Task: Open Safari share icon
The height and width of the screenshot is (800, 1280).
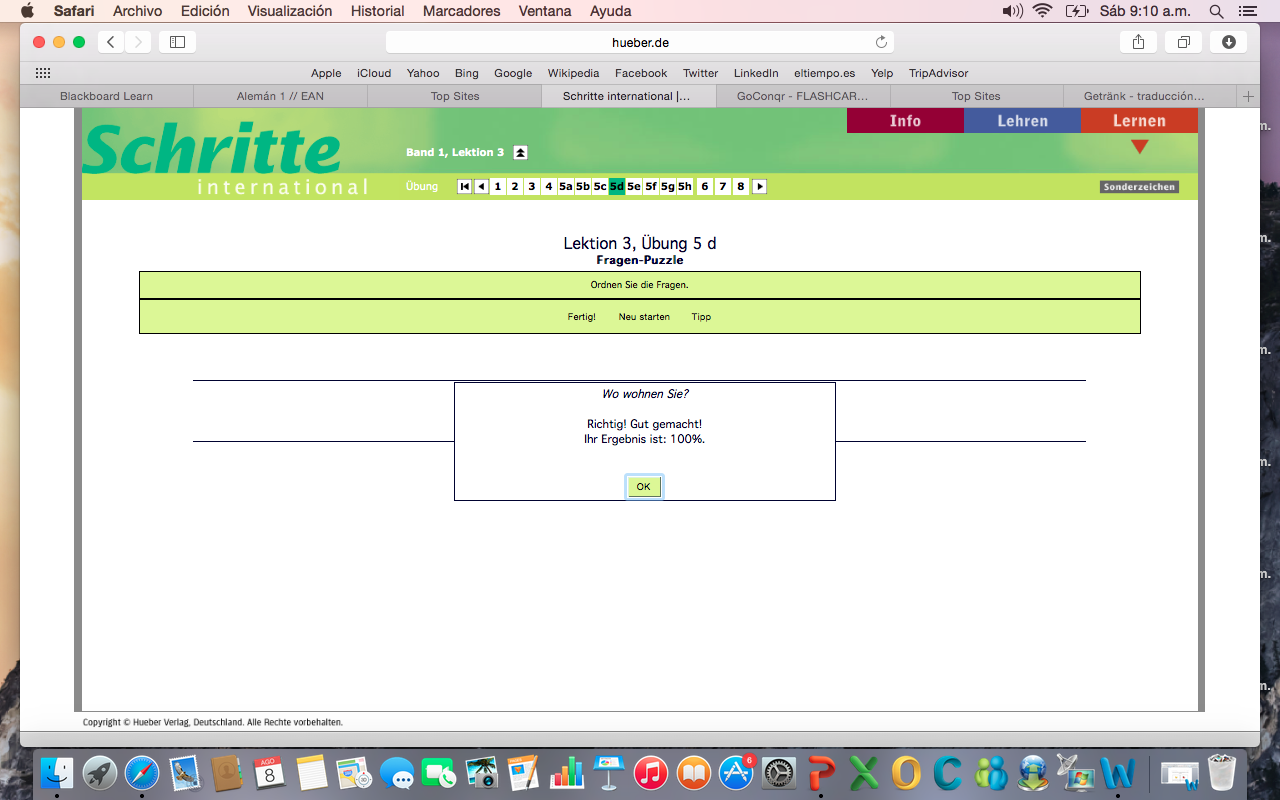Action: [1138, 42]
